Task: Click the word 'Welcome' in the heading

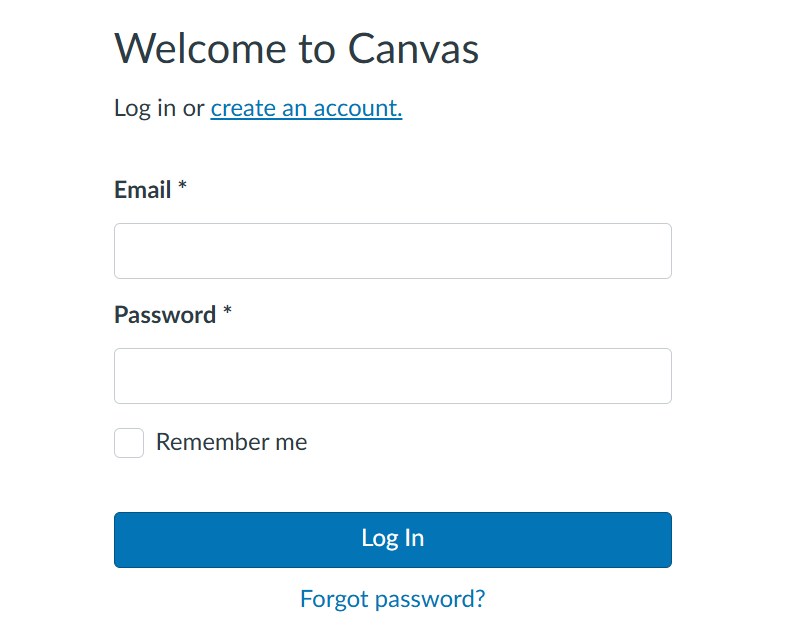Action: coord(200,49)
